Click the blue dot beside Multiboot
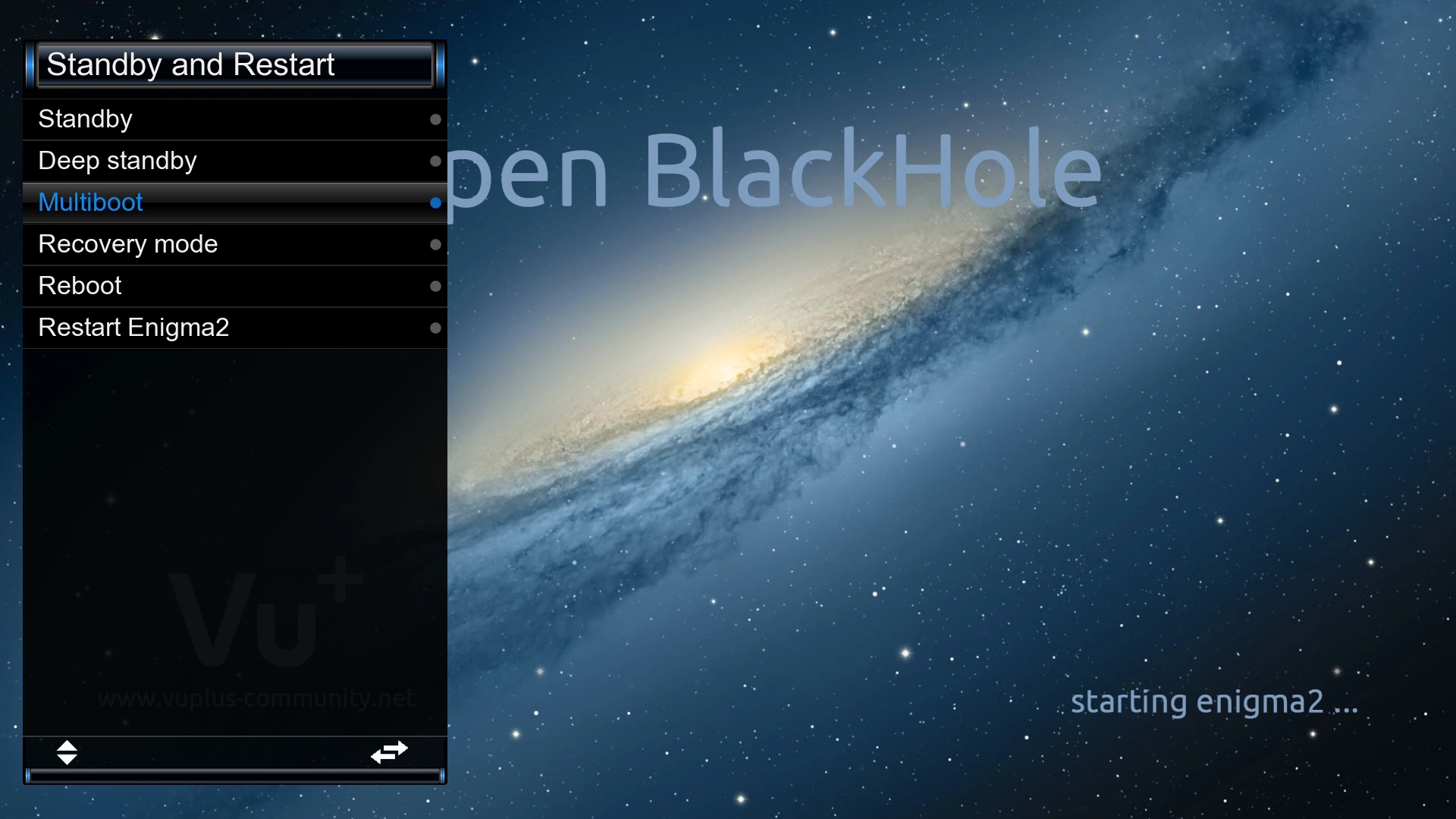Screen dimensions: 1456x819 click(x=435, y=203)
